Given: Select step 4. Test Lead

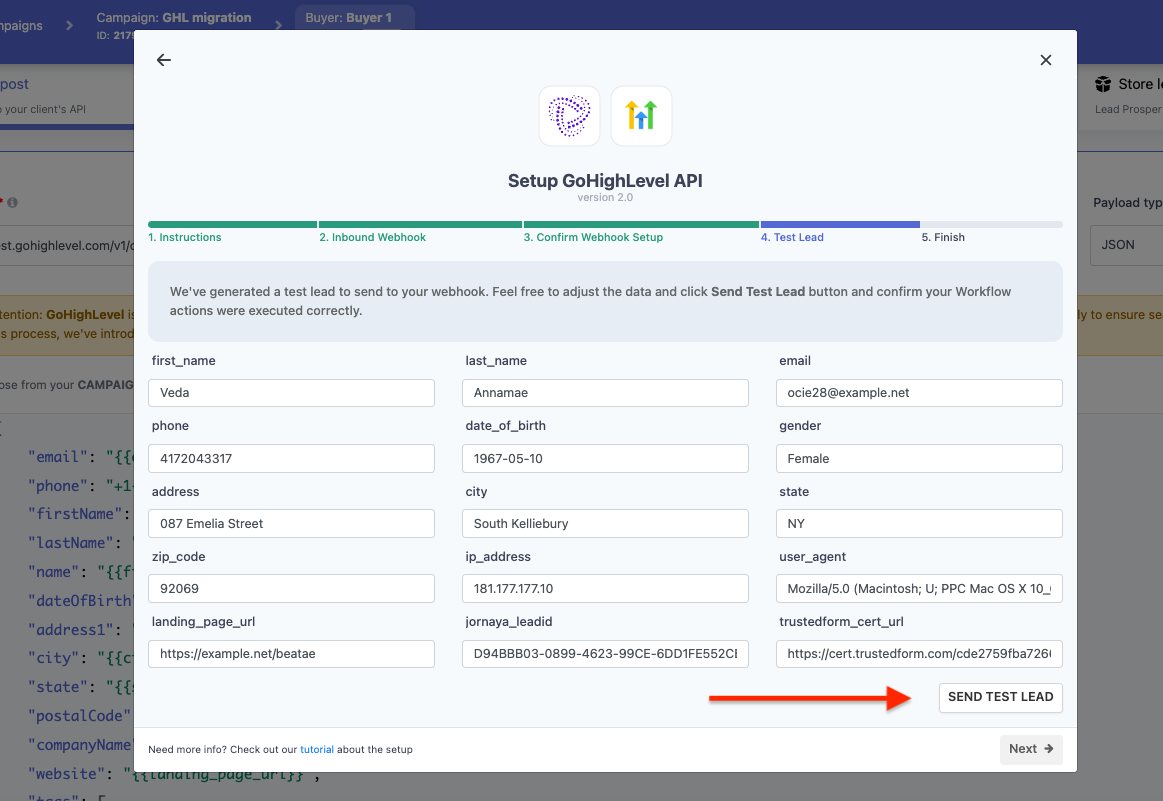Looking at the screenshot, I should click(x=792, y=237).
